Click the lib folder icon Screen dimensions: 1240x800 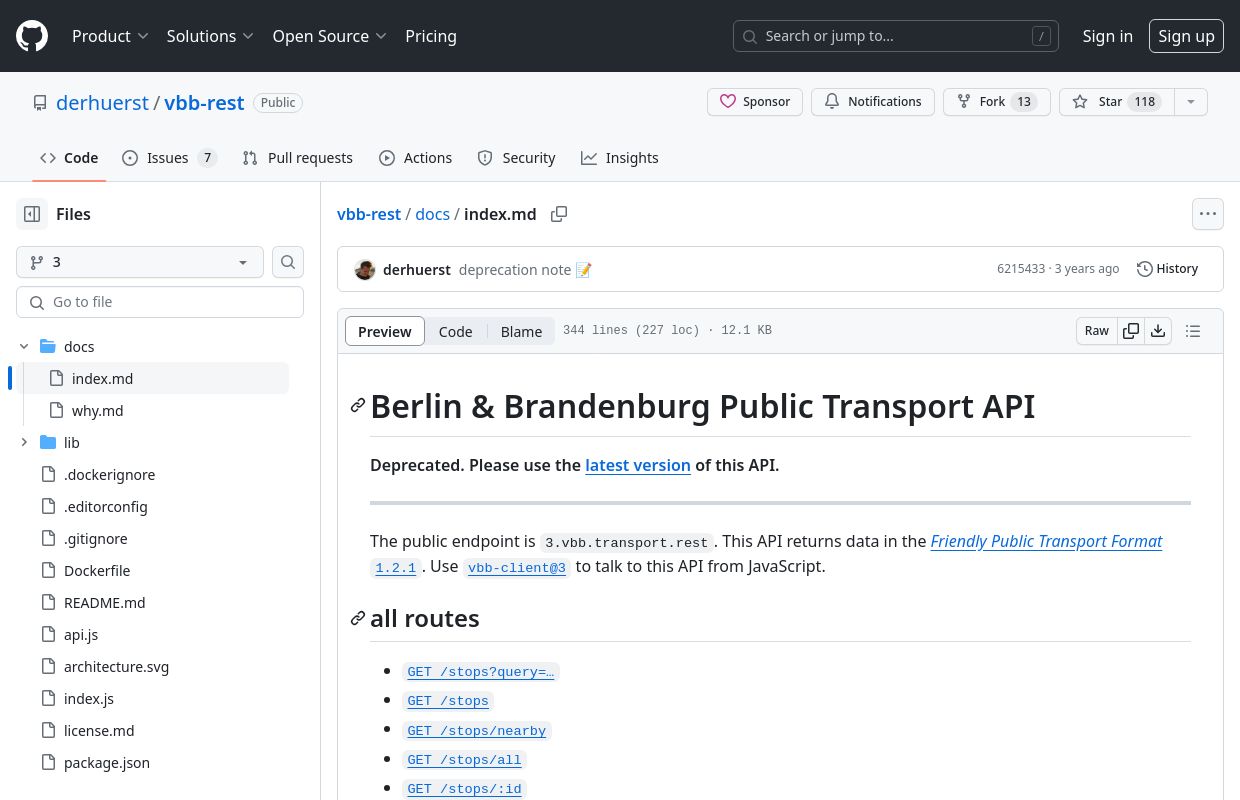(x=47, y=443)
